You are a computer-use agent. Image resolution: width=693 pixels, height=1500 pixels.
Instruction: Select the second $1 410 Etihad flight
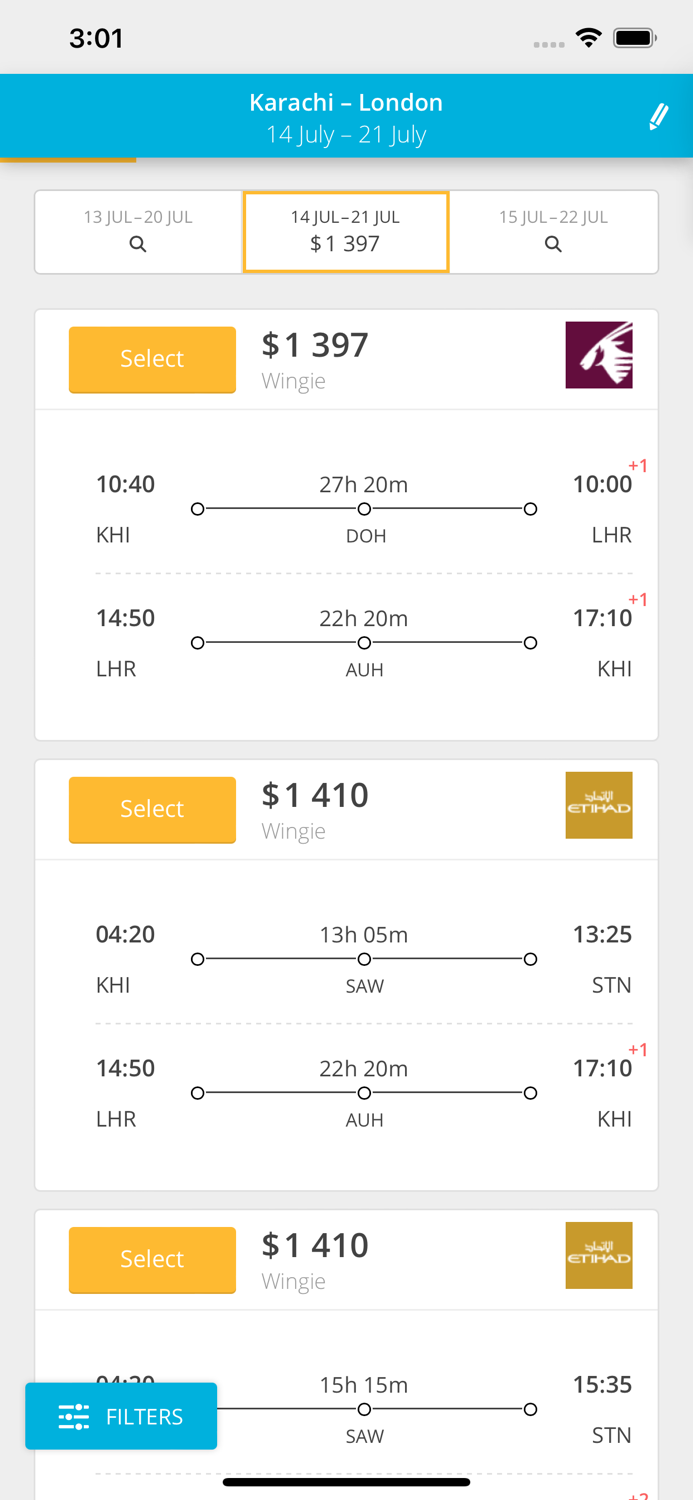coord(152,809)
